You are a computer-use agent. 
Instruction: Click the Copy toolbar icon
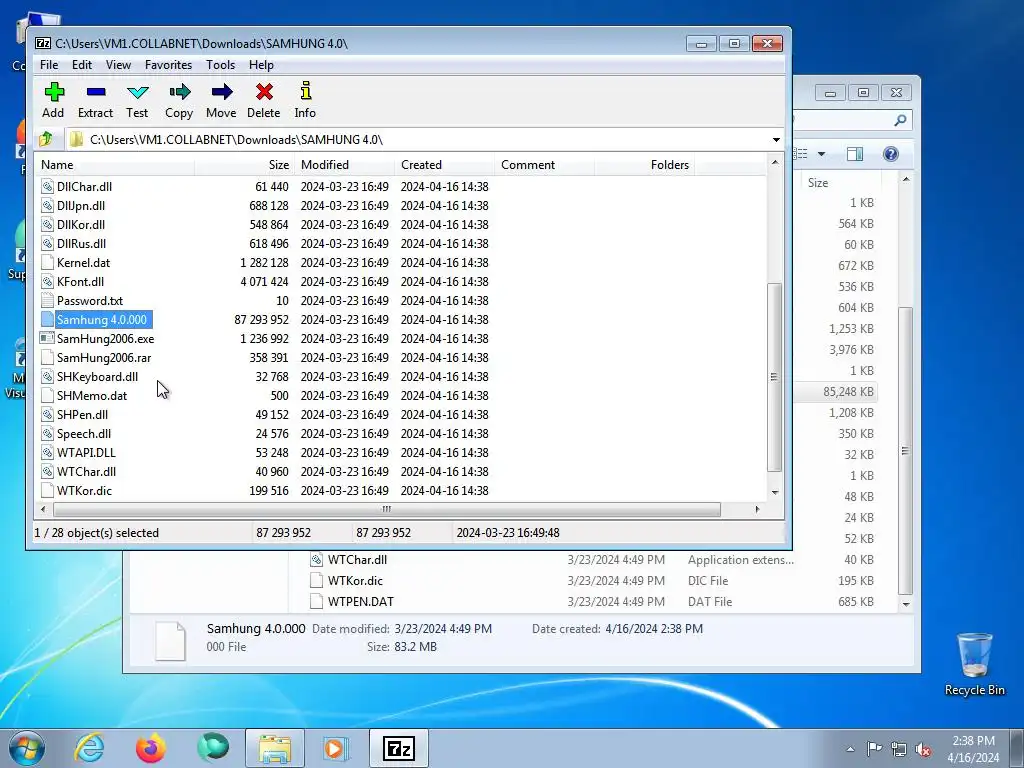[180, 92]
